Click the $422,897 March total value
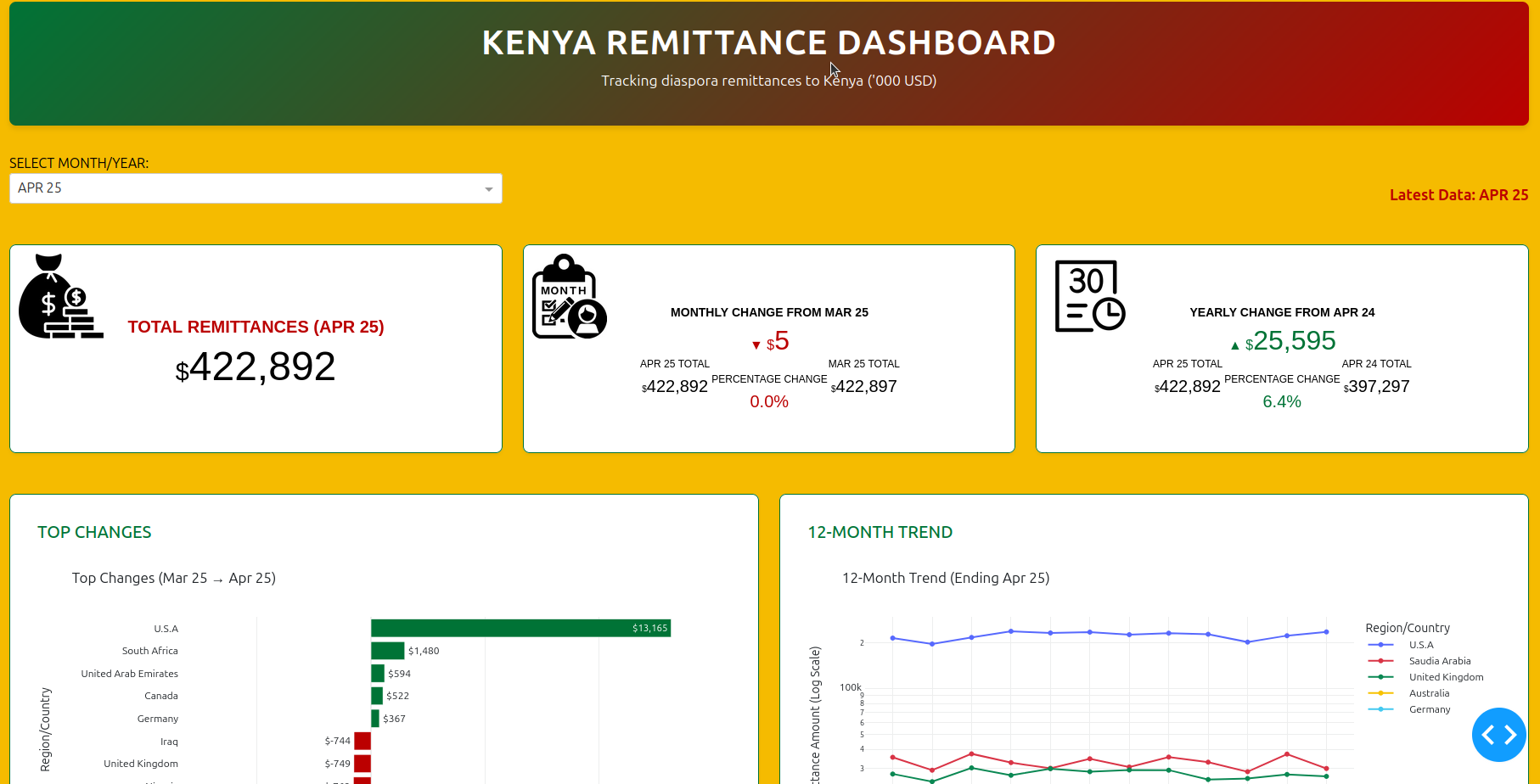This screenshot has height=784, width=1540. tap(863, 387)
